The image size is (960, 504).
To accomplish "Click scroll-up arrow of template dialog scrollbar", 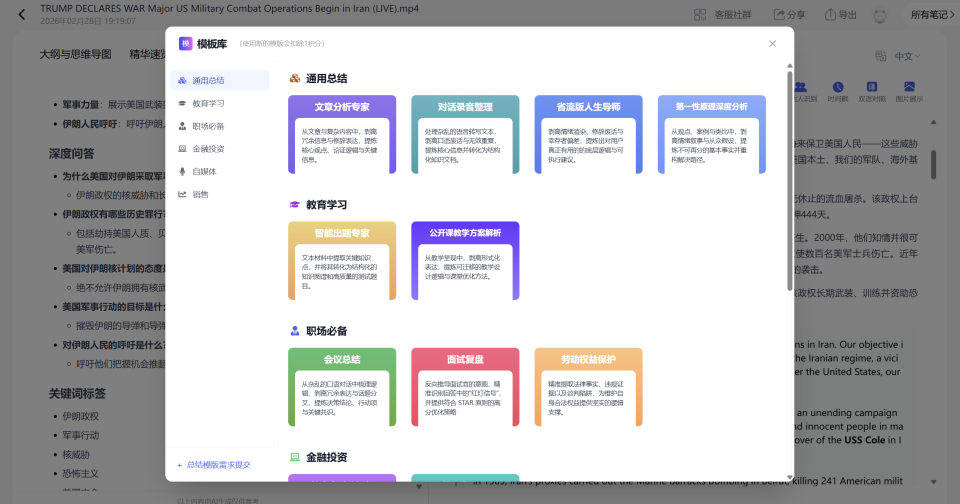I will pos(789,66).
